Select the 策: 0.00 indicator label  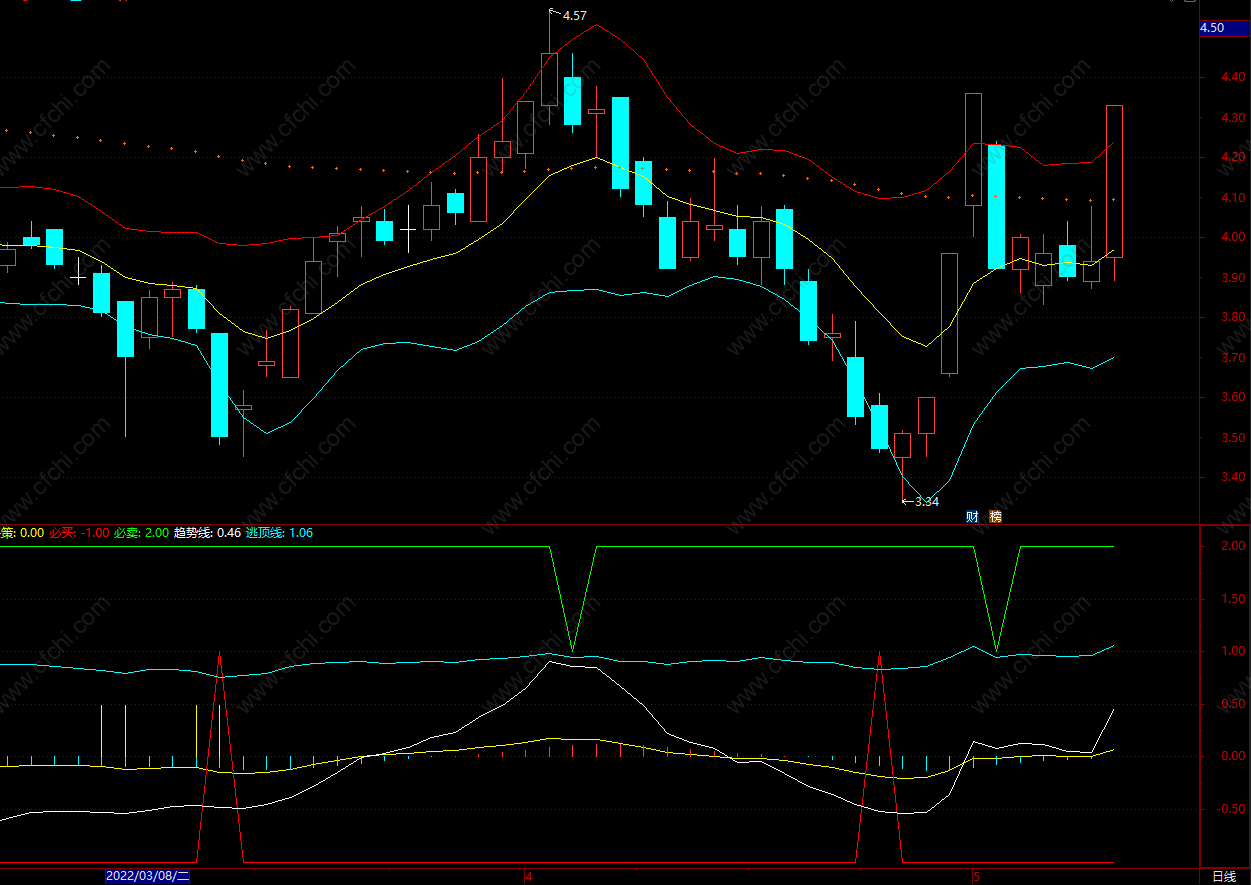click(x=22, y=533)
